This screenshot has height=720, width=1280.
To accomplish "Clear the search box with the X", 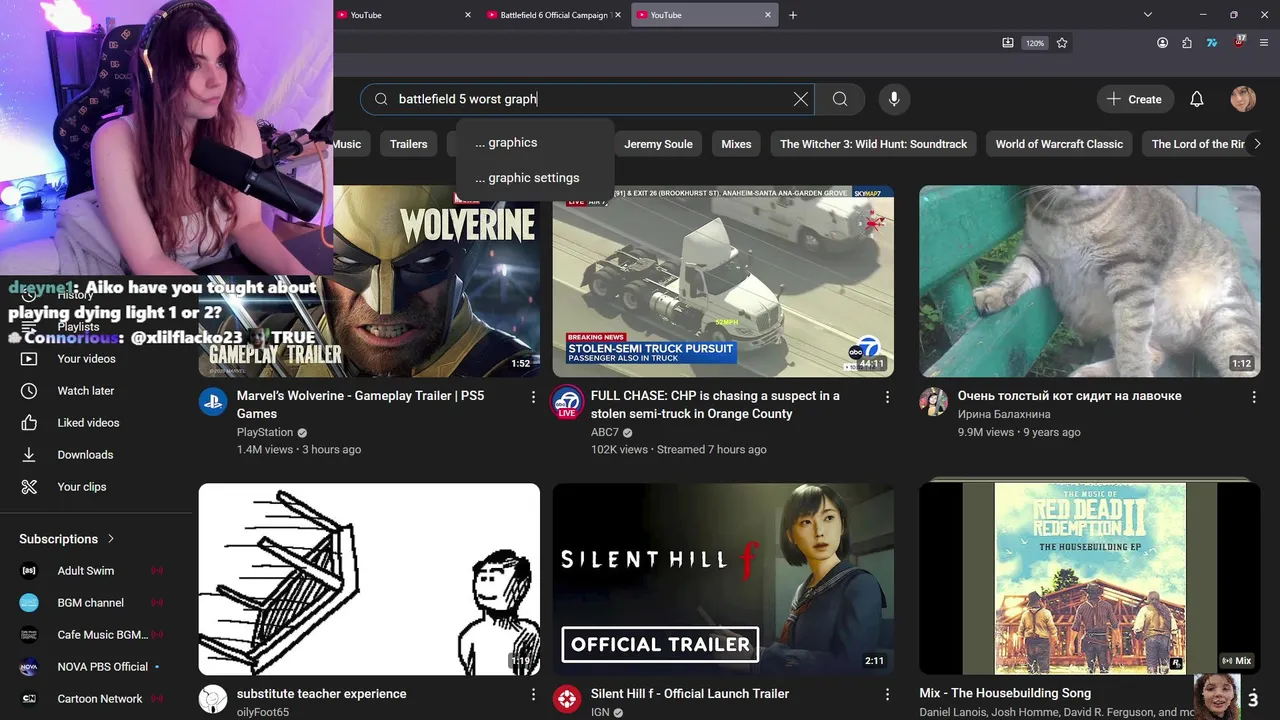I will [x=800, y=99].
